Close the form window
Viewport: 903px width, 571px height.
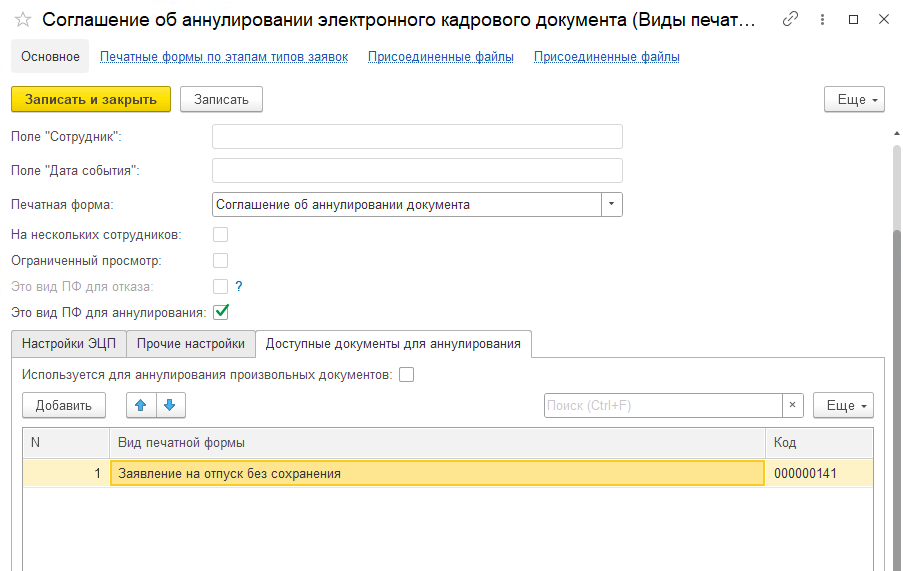884,20
